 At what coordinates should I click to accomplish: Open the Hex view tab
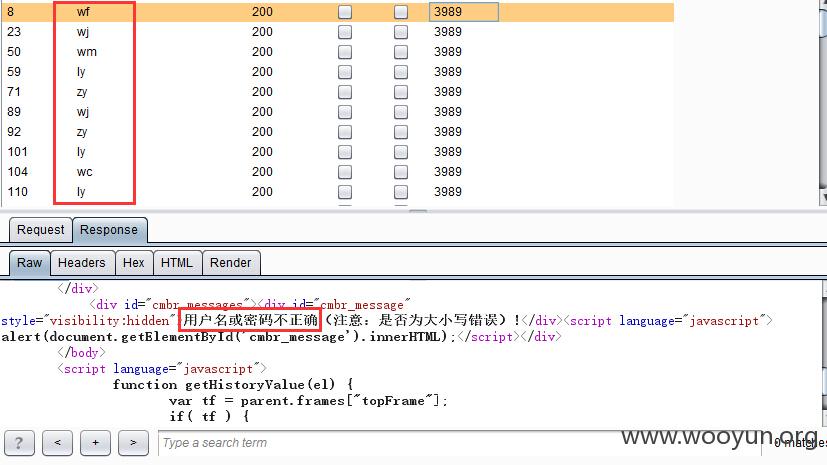pyautogui.click(x=133, y=263)
